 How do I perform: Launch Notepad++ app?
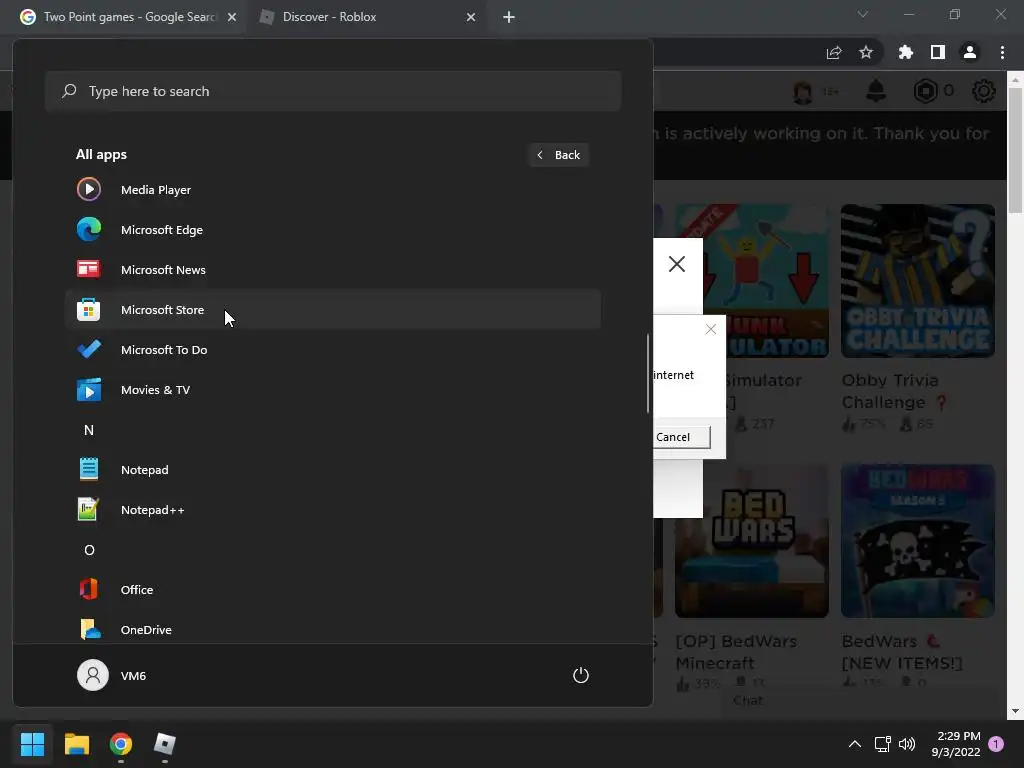point(332,509)
